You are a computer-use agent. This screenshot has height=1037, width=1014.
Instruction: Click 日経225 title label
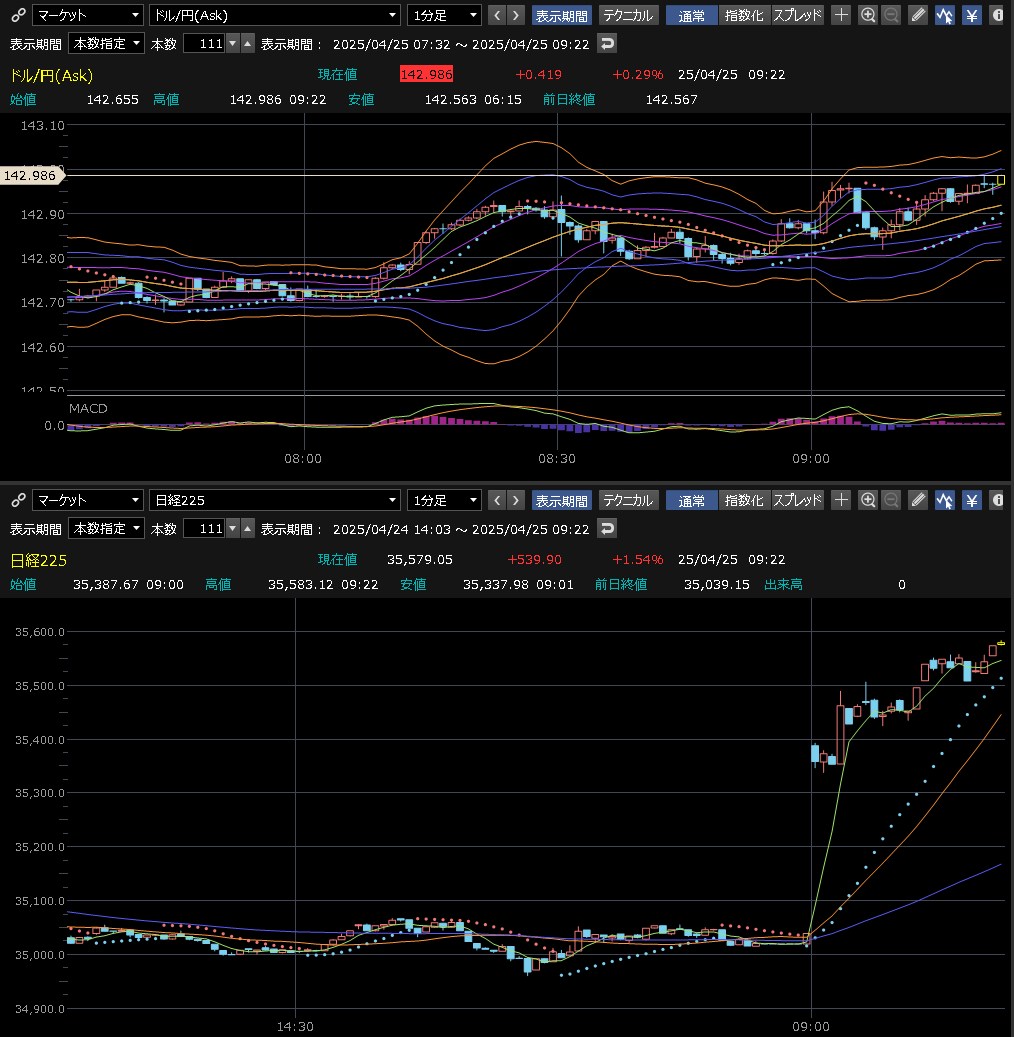point(38,560)
